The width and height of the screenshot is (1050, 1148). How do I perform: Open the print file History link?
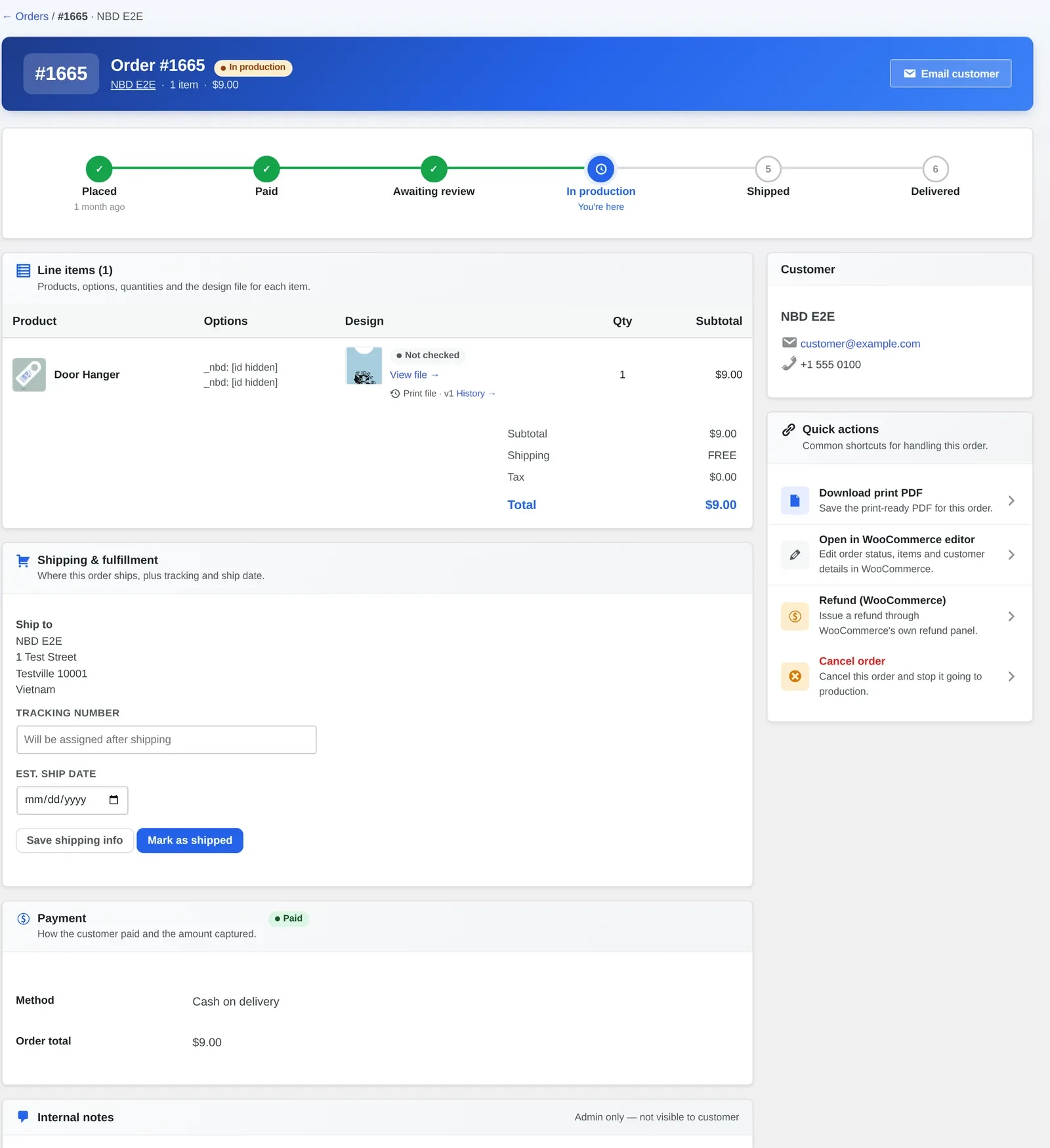(x=476, y=394)
